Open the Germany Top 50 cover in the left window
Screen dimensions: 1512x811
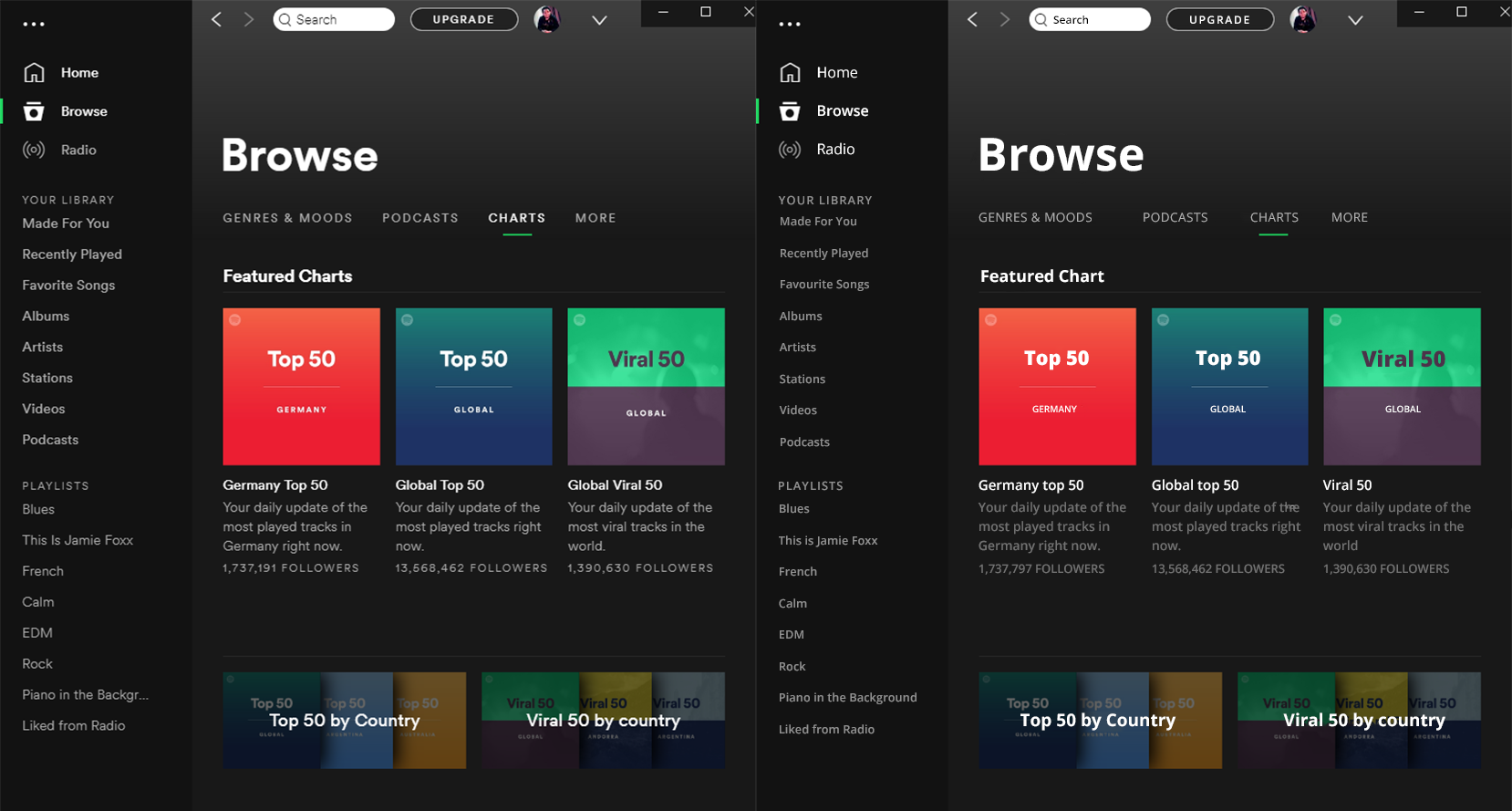click(301, 387)
